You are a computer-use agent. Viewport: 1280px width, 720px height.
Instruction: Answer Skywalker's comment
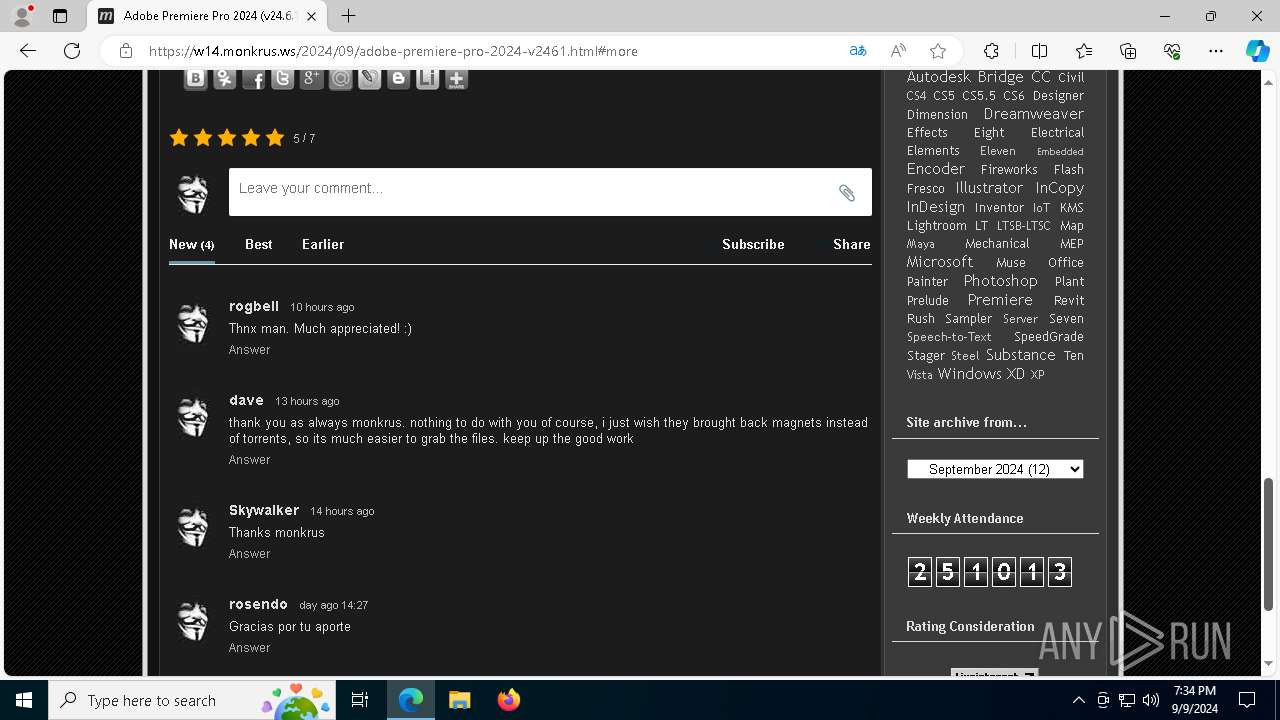coord(249,554)
